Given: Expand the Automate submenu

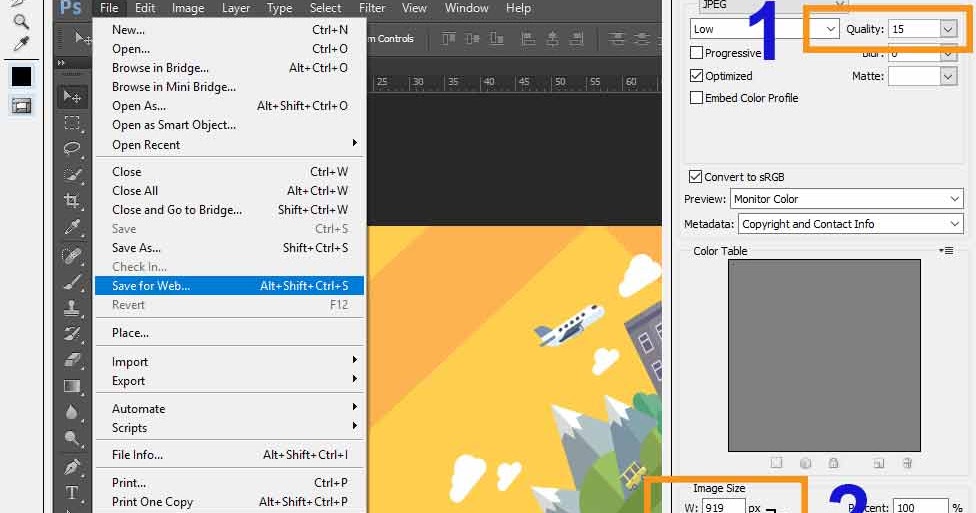Looking at the screenshot, I should pyautogui.click(x=229, y=408).
